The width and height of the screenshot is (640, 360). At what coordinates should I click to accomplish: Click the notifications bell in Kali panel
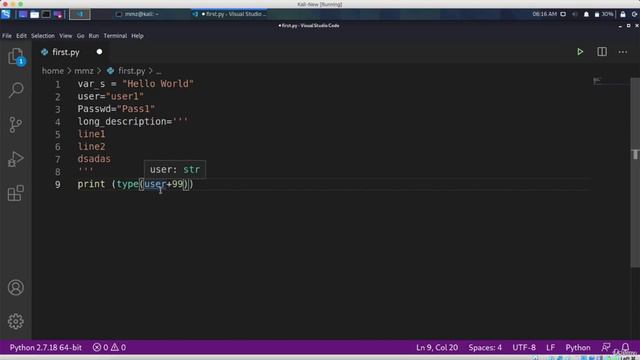[586, 14]
